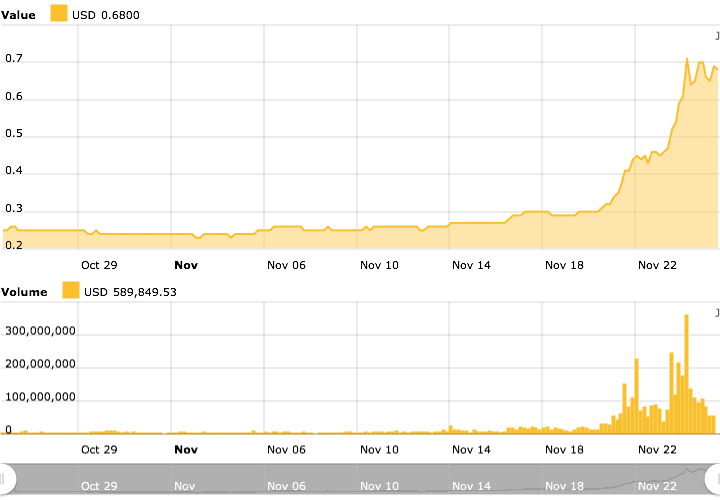Click the 'USD 0.6800' value readout
The width and height of the screenshot is (720, 500).
106,15
